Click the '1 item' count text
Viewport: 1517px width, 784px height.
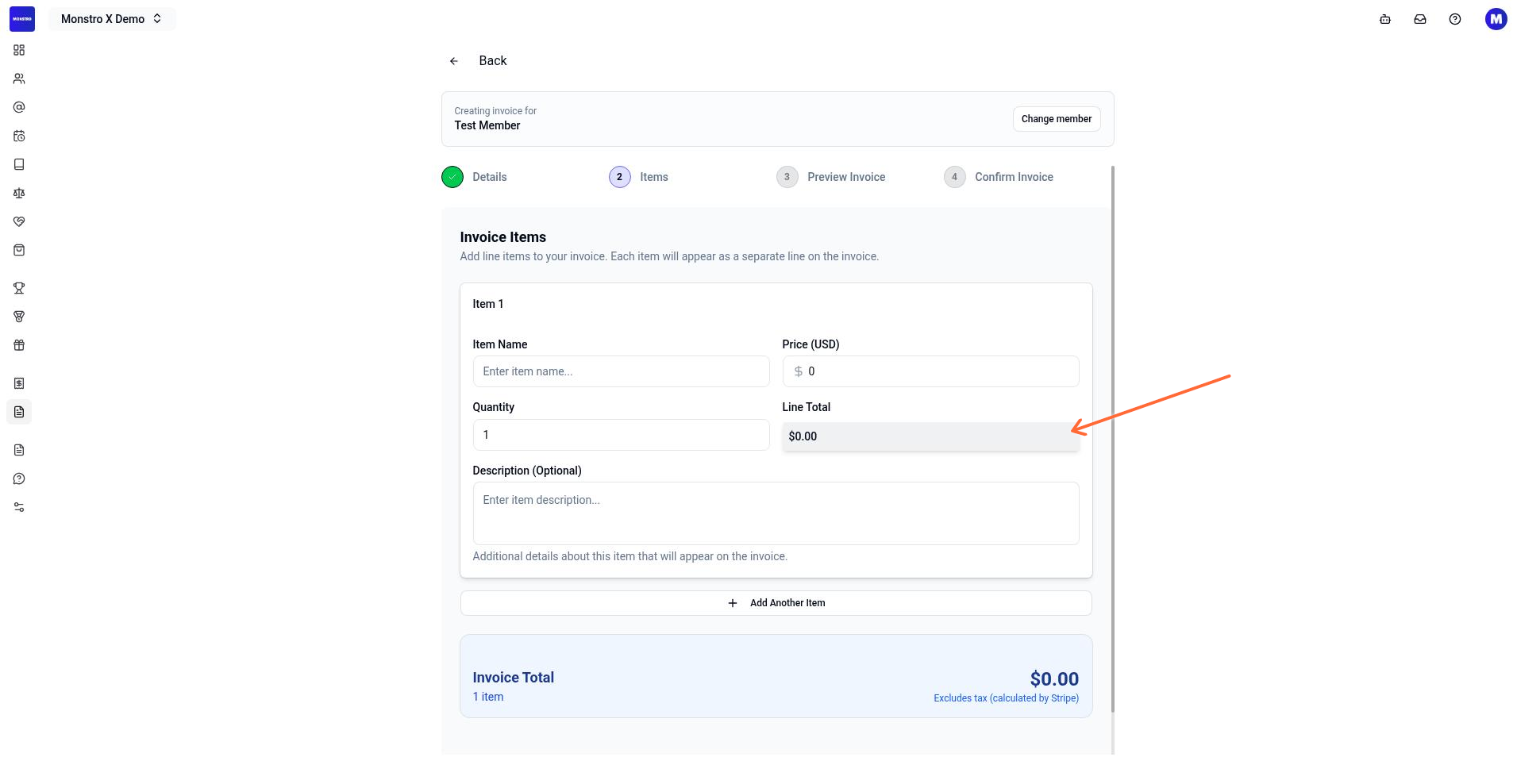(488, 697)
